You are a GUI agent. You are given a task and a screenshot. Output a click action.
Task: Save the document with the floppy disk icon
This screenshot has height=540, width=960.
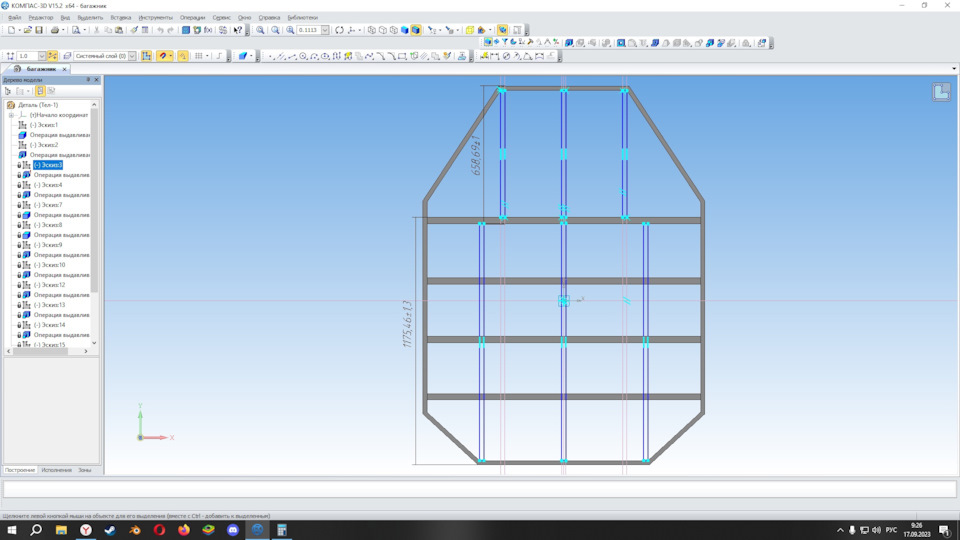click(39, 30)
